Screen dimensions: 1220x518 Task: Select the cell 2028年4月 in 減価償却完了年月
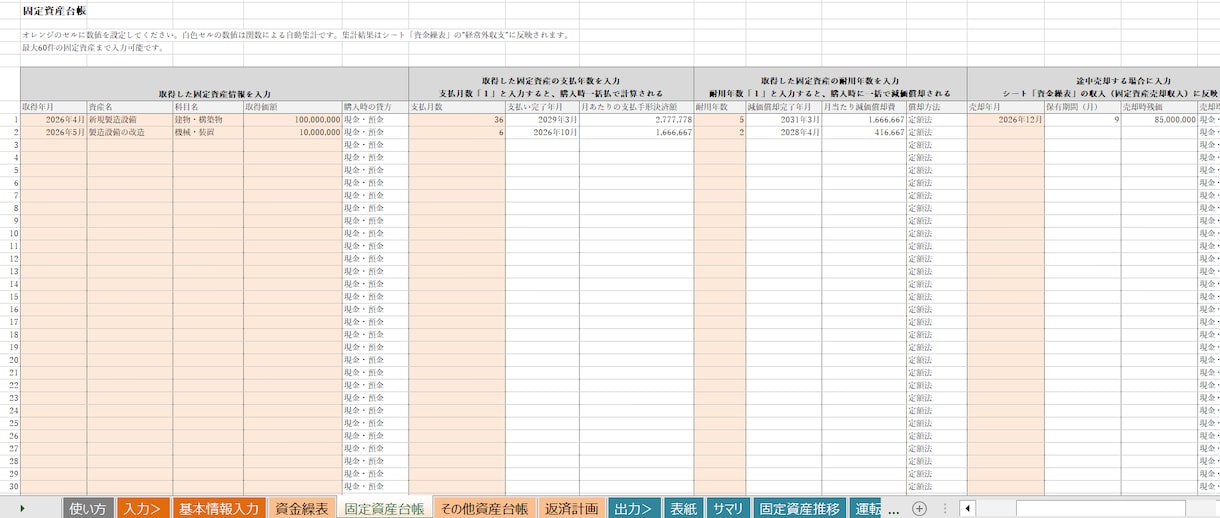[783, 132]
